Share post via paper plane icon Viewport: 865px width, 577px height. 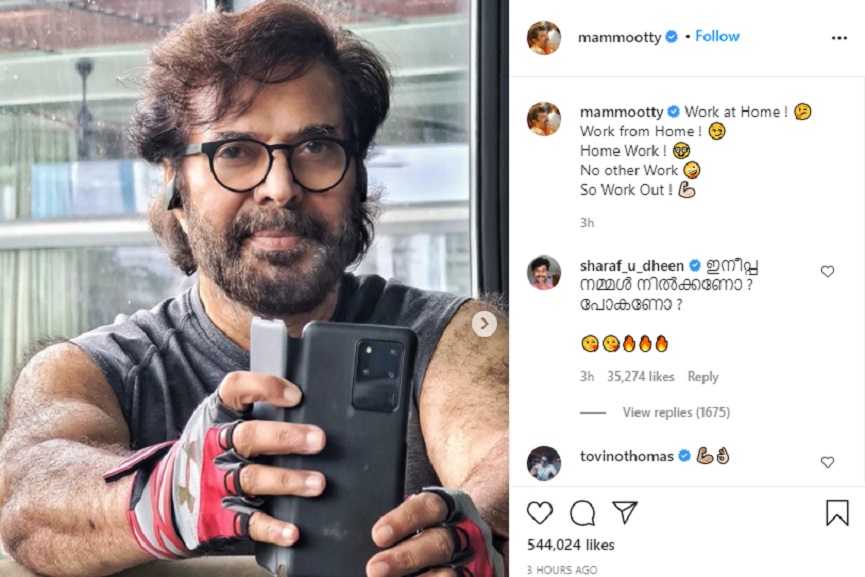click(x=625, y=512)
